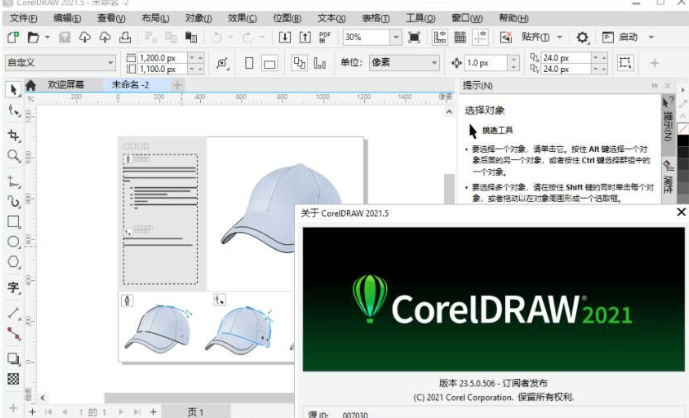The image size is (689, 418).
Task: Set page to portrait orientation
Action: [249, 63]
